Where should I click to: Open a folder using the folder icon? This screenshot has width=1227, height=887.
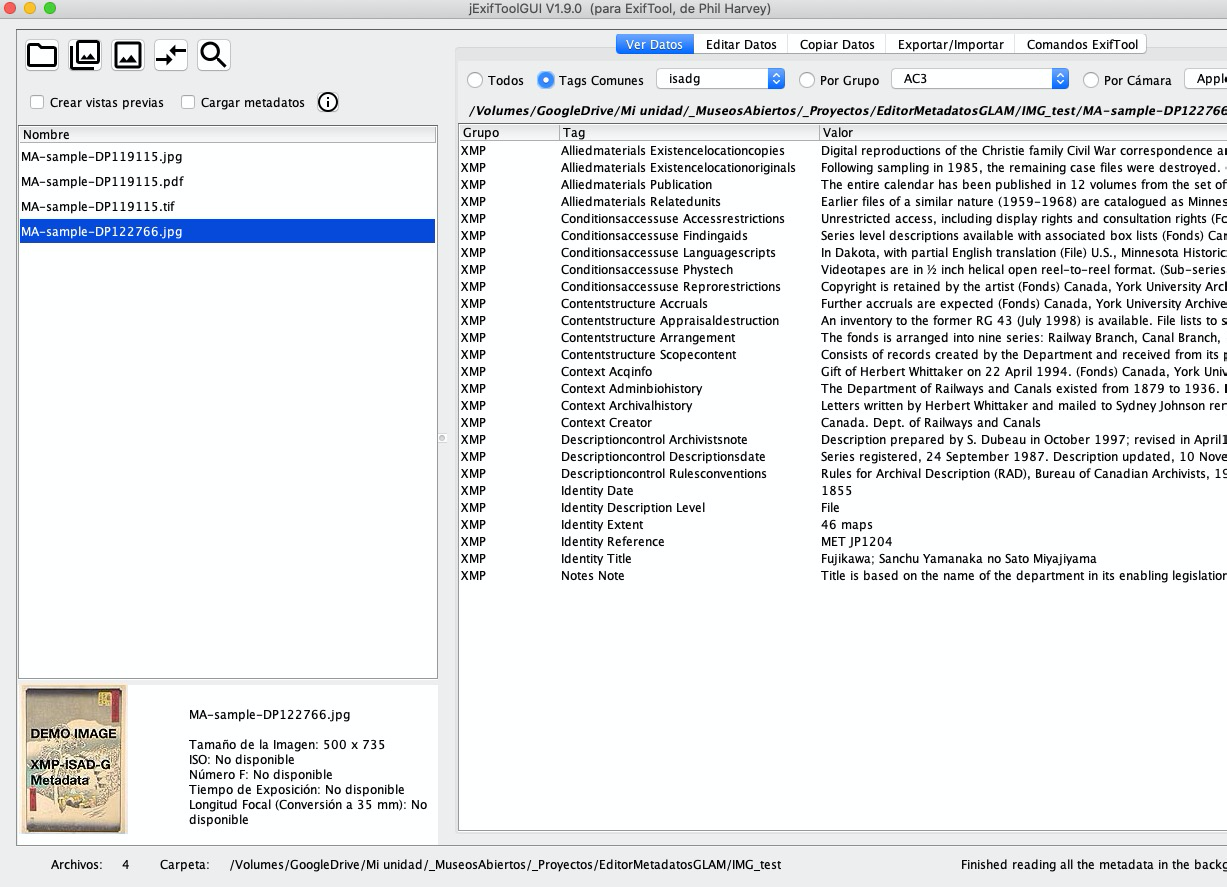pyautogui.click(x=41, y=56)
